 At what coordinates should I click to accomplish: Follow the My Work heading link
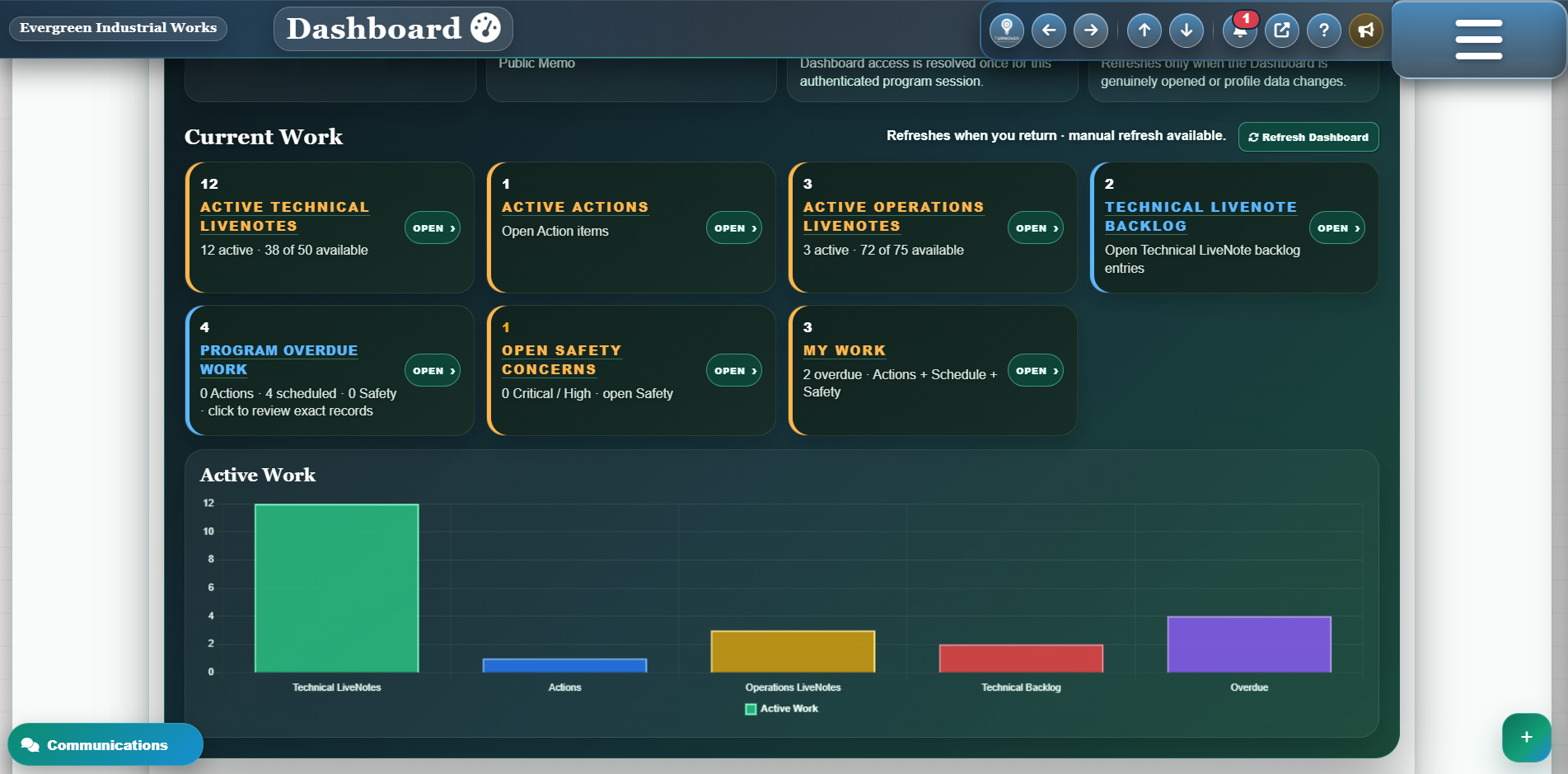pos(845,350)
